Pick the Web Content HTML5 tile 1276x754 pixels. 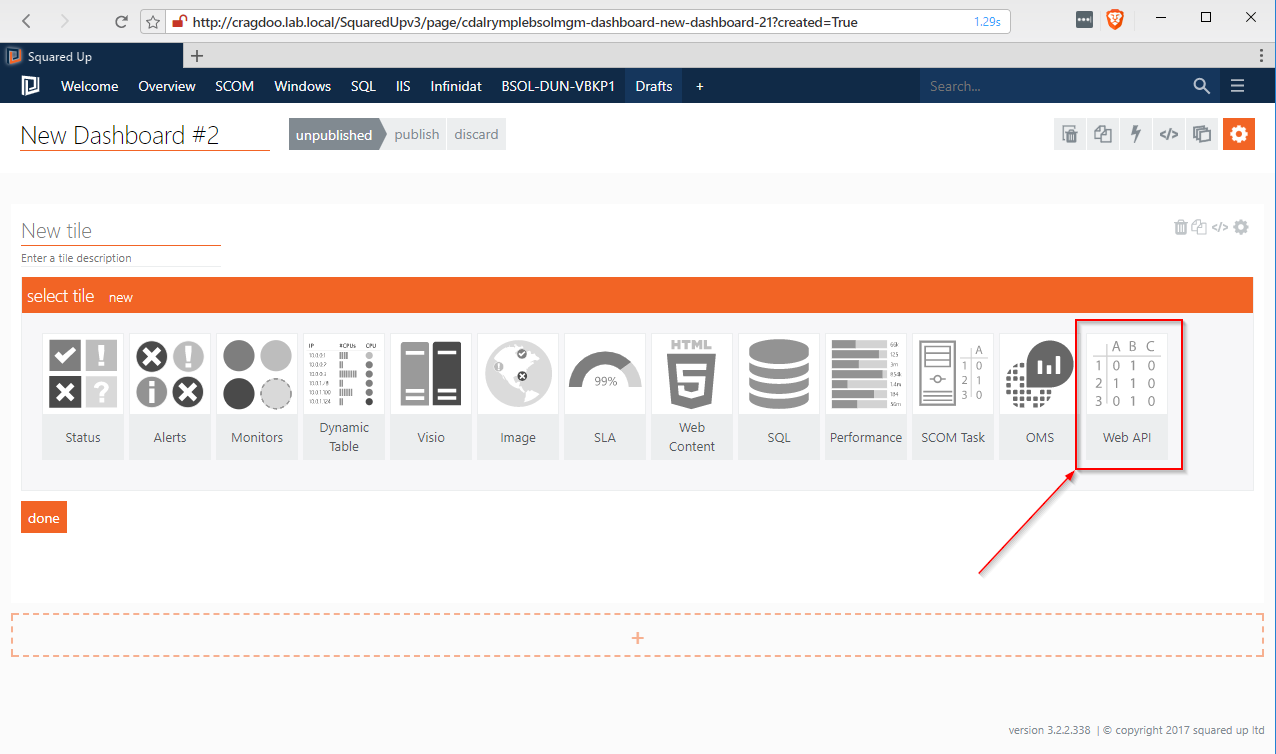tap(692, 396)
